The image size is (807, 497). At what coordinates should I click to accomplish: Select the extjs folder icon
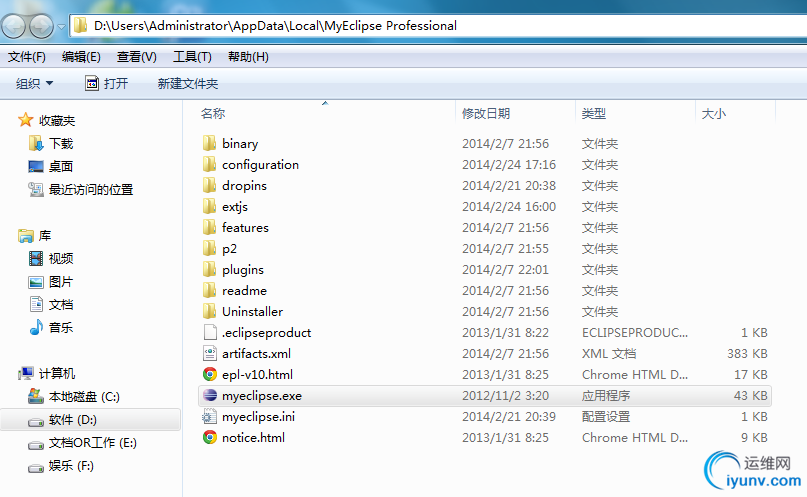209,206
